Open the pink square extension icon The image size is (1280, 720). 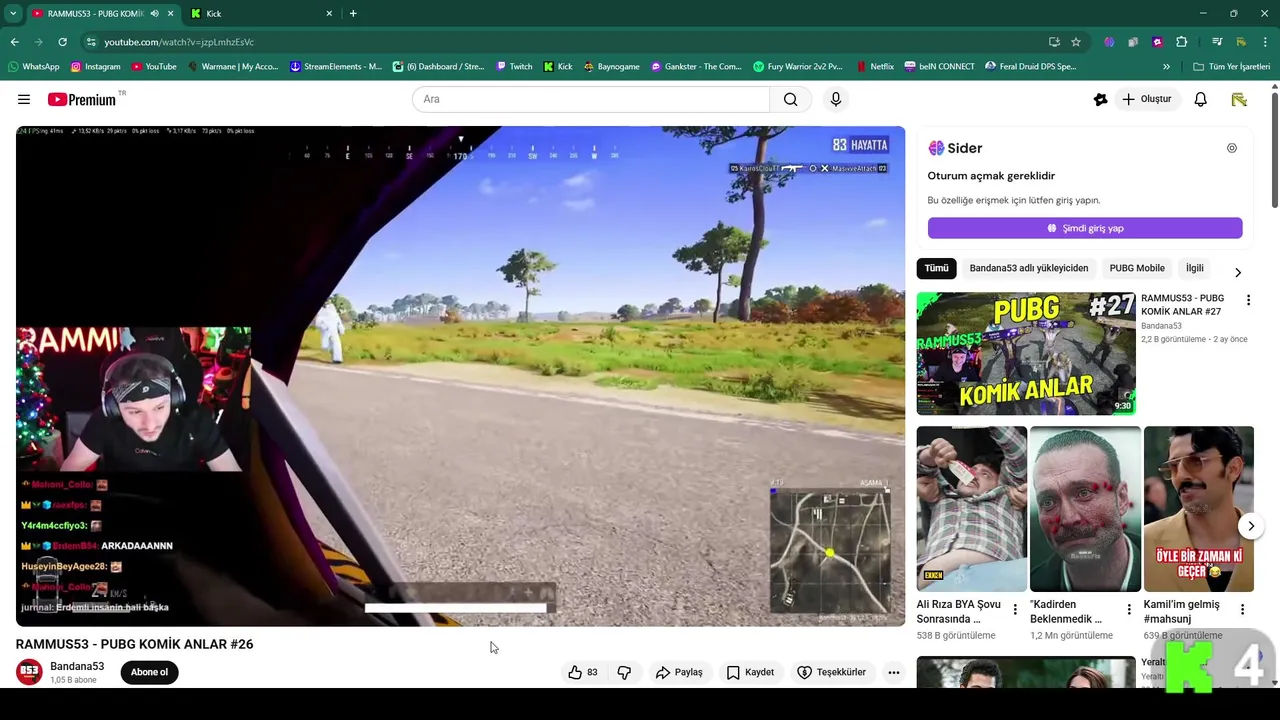pos(1157,42)
